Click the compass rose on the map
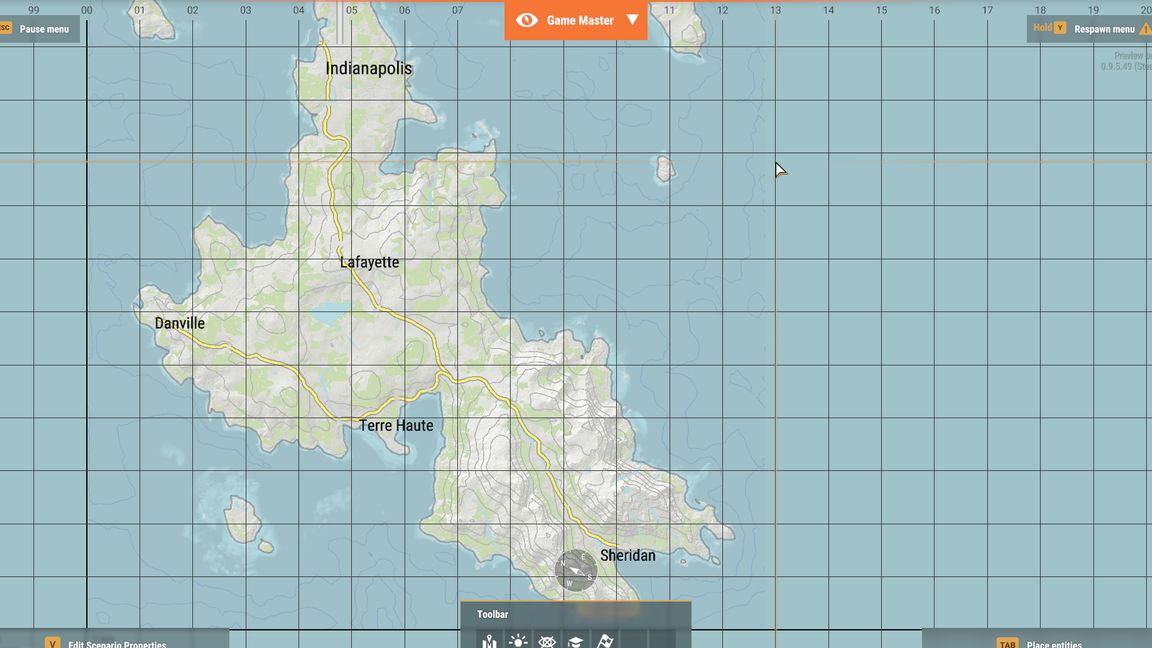 point(576,571)
